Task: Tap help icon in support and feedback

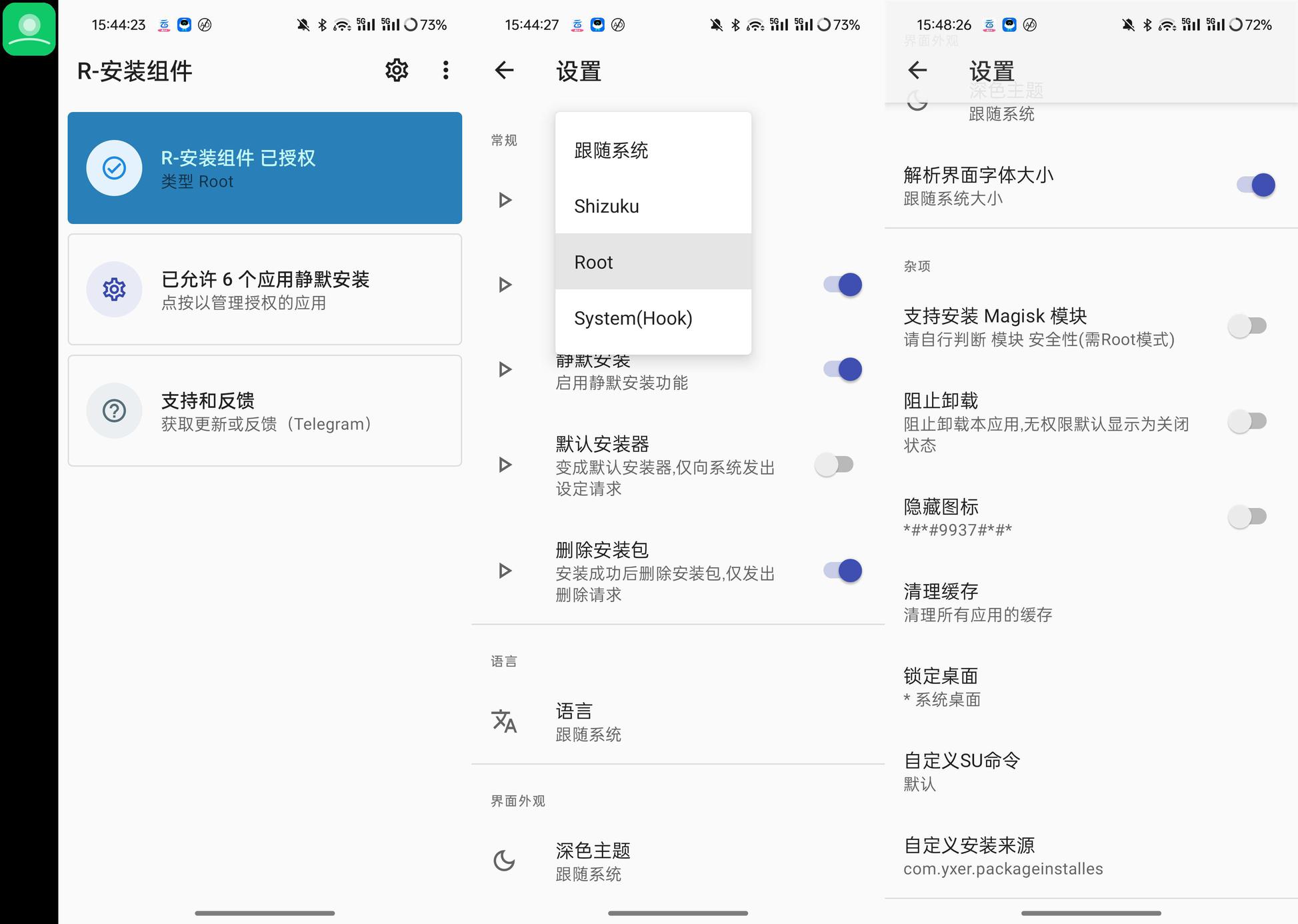Action: 114,411
